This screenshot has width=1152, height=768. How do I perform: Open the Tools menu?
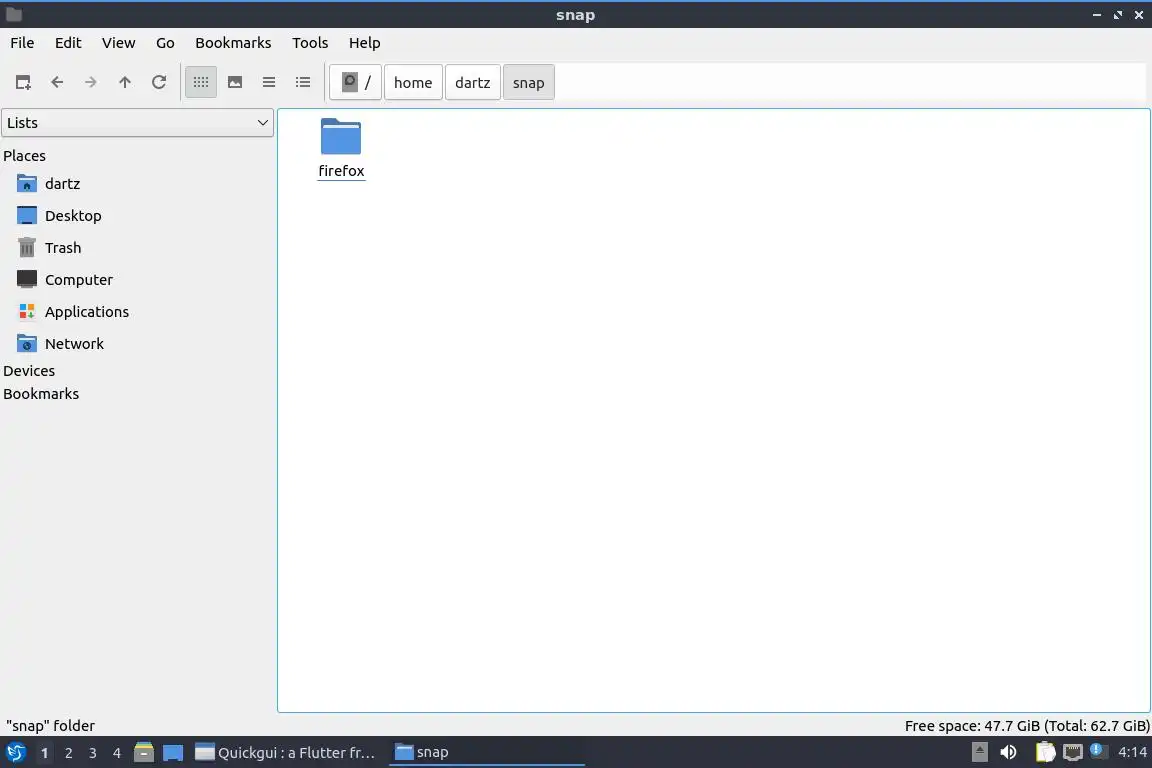click(310, 43)
